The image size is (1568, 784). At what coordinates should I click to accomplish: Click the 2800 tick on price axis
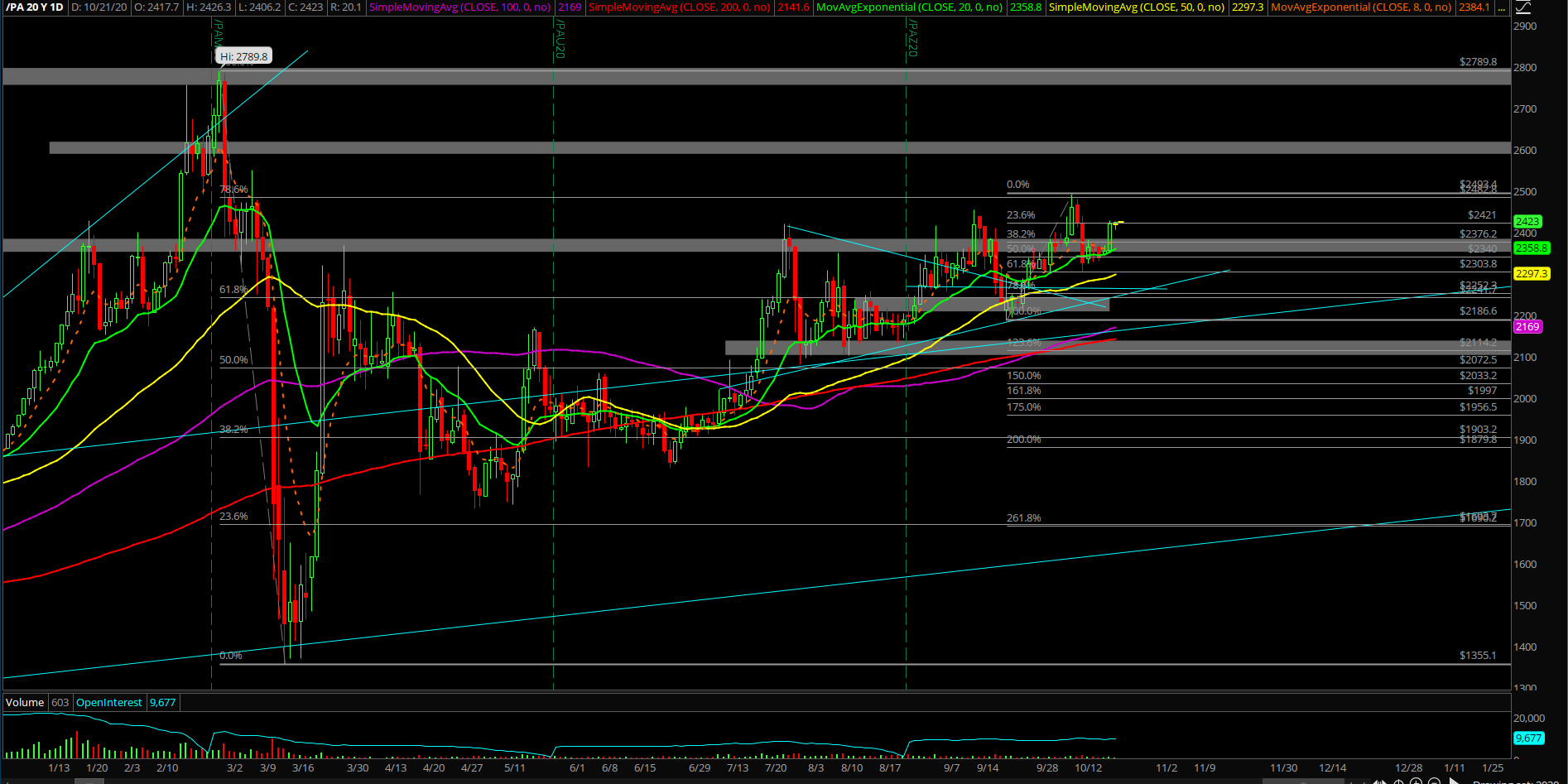coord(1525,67)
